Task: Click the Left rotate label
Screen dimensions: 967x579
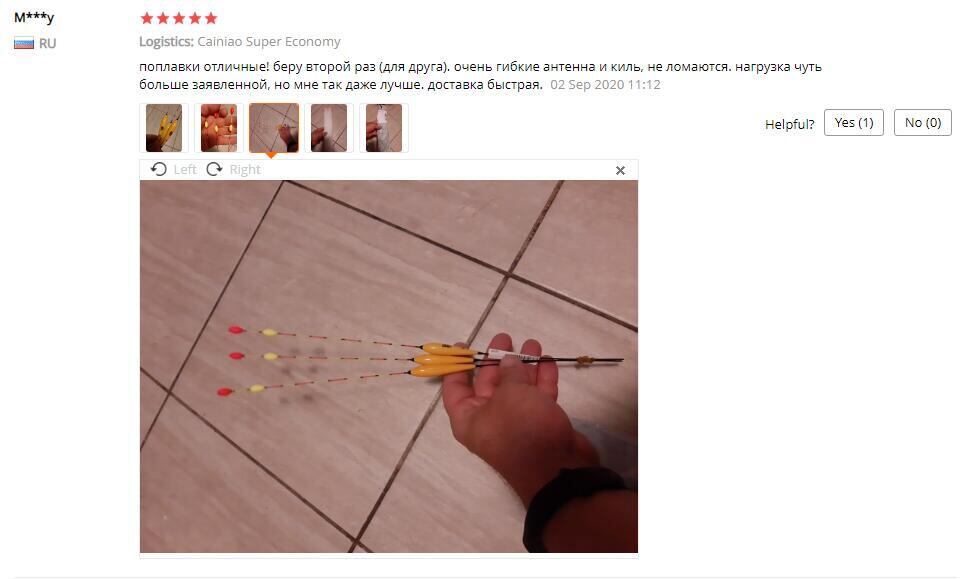Action: pyautogui.click(x=185, y=170)
